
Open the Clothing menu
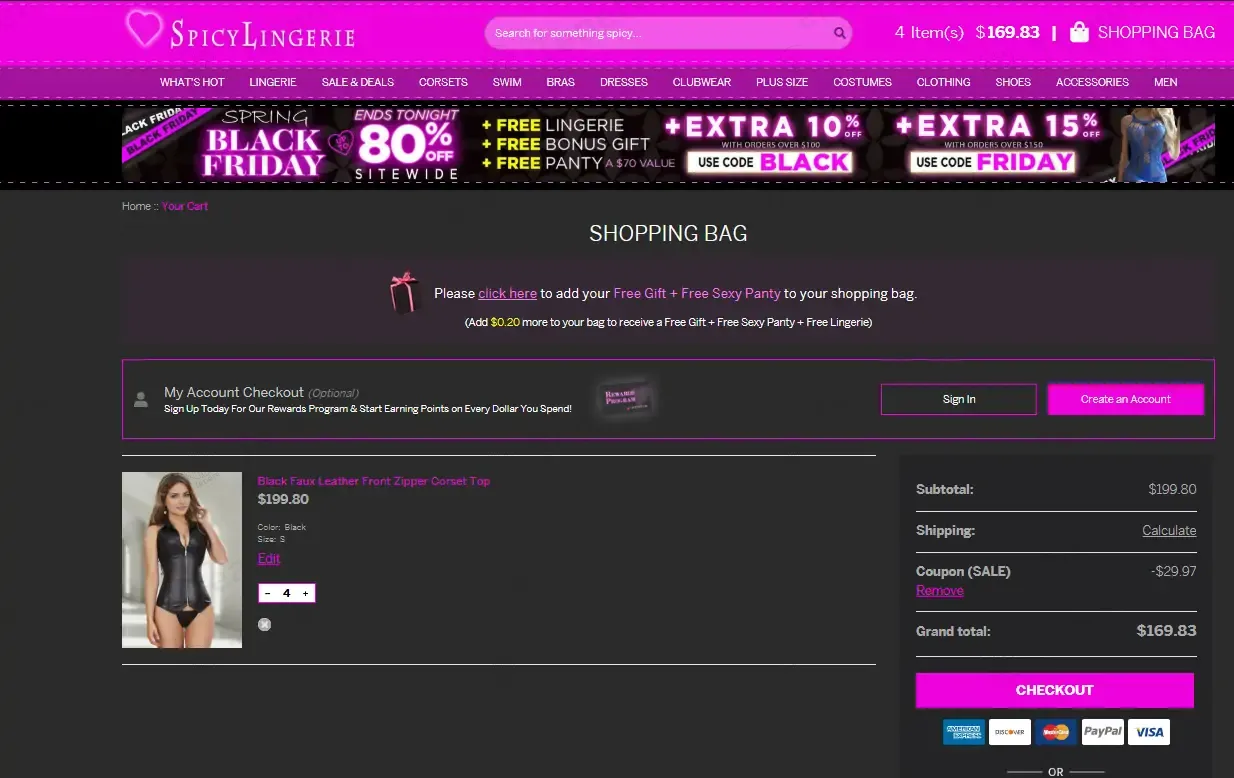[944, 82]
